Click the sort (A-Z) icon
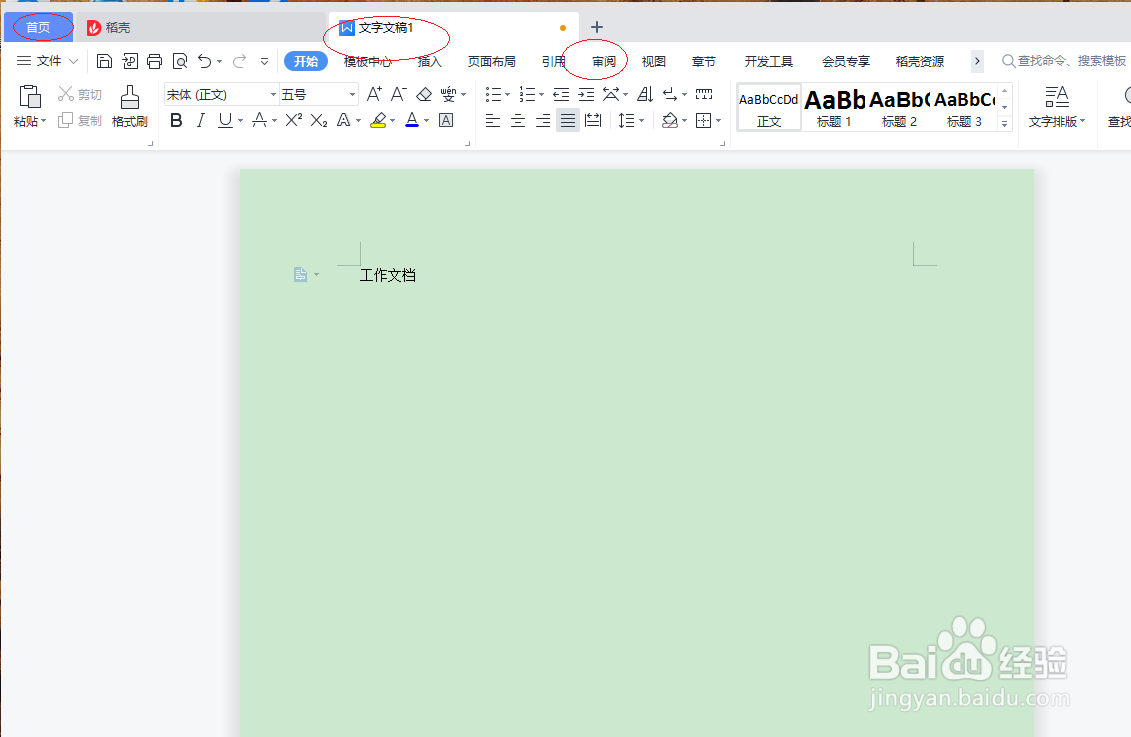 point(645,94)
